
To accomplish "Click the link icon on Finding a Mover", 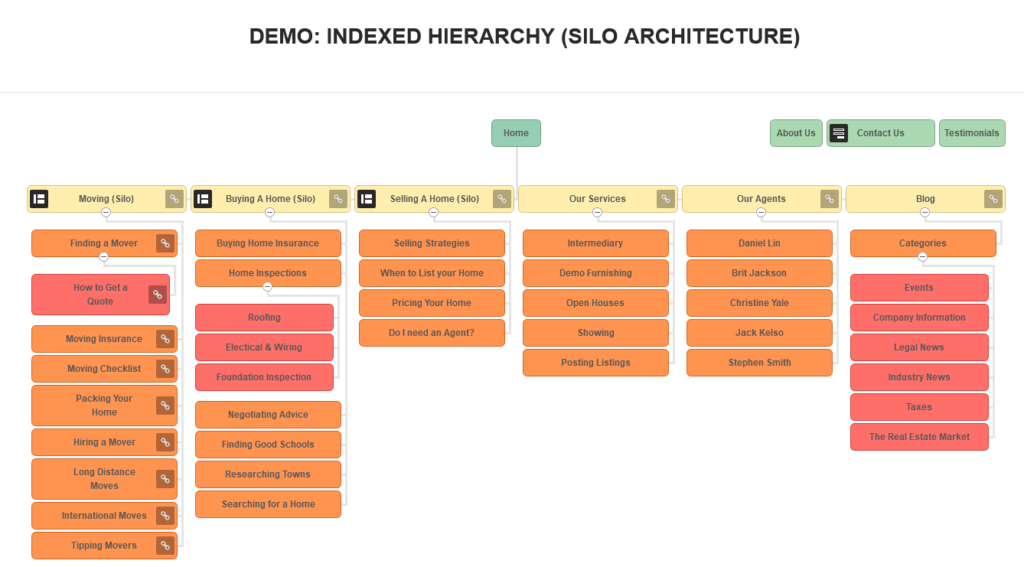I will tap(165, 243).
